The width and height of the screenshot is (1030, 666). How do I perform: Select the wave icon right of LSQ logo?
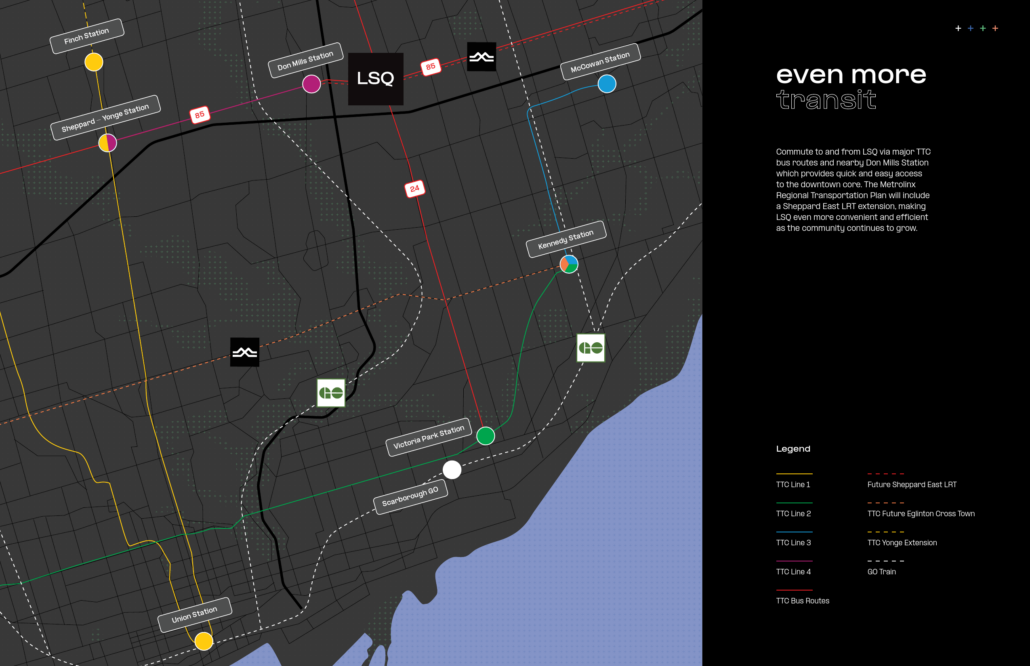(481, 57)
